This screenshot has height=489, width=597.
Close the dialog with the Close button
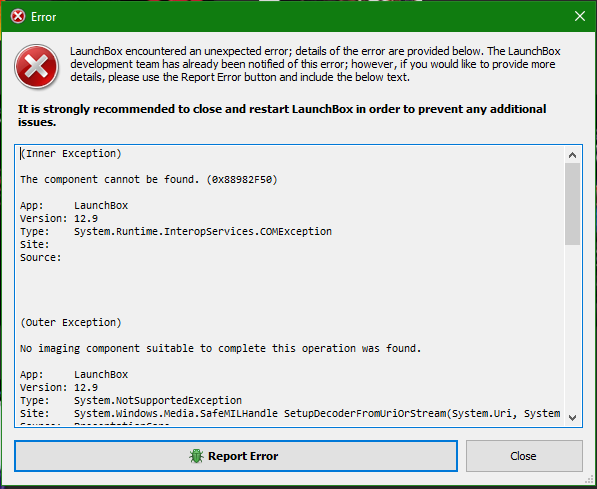[x=524, y=456]
